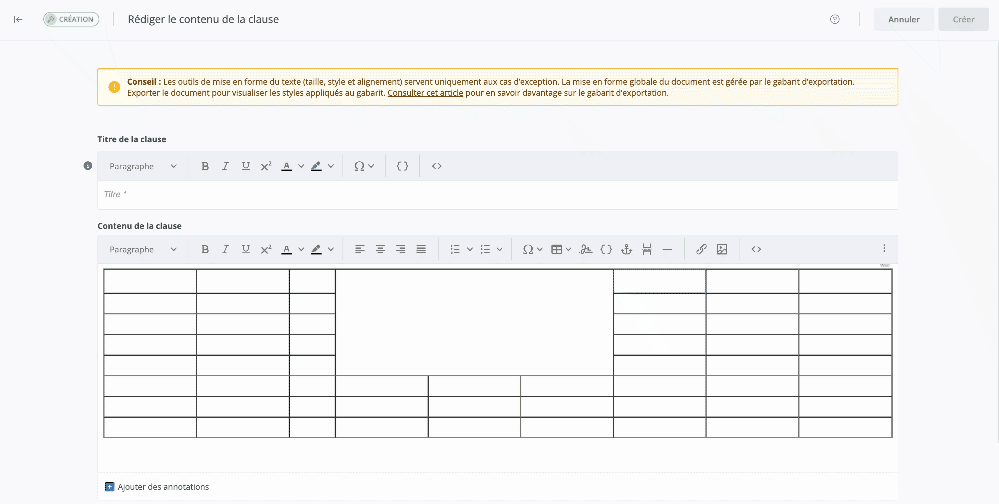This screenshot has height=504, width=999.
Task: Open the more options vertical dots menu
Action: 883,249
